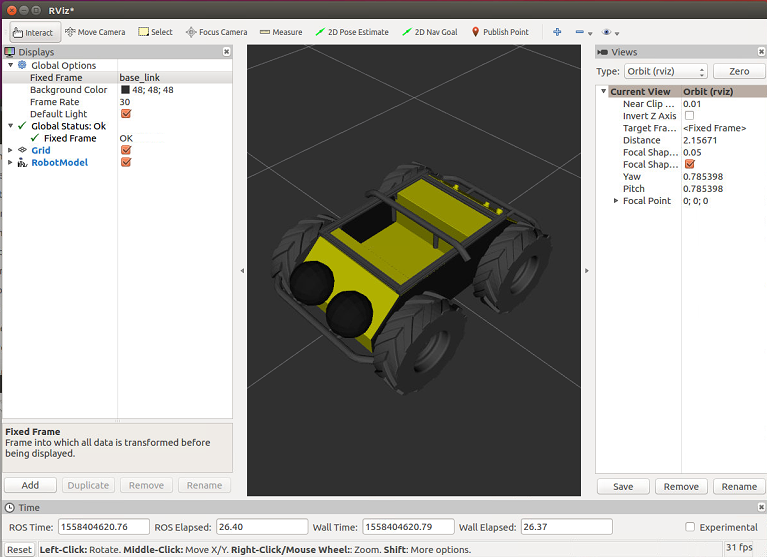Select the Move Camera tool
The width and height of the screenshot is (767, 557).
95,32
